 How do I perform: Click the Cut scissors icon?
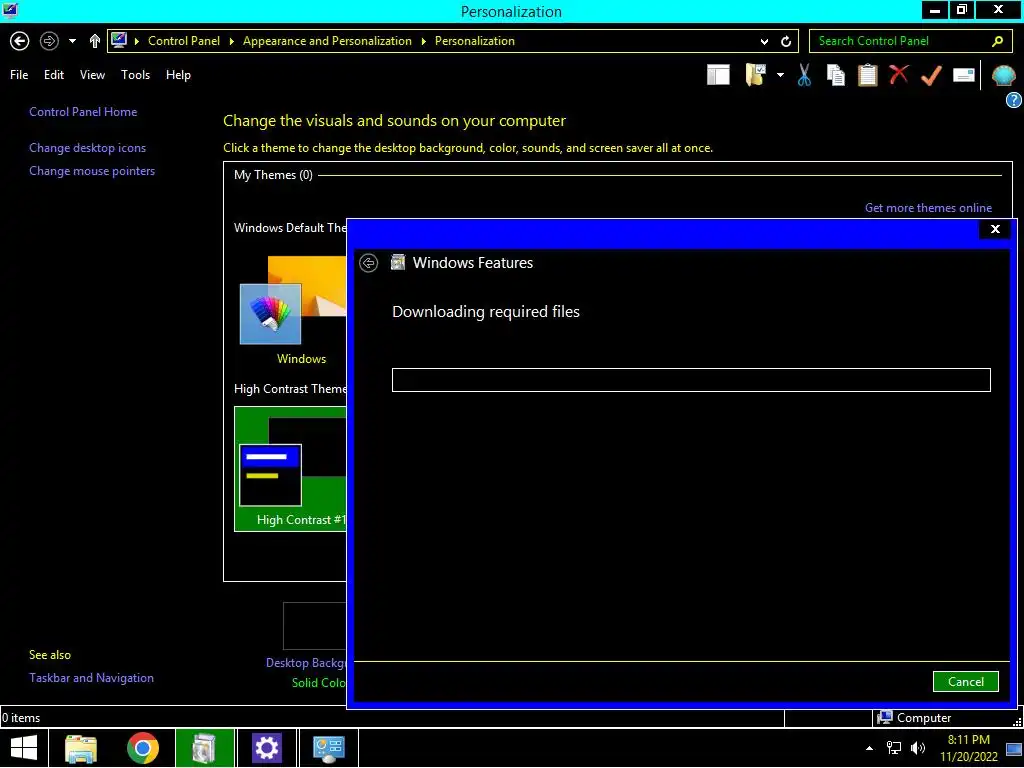[x=804, y=75]
